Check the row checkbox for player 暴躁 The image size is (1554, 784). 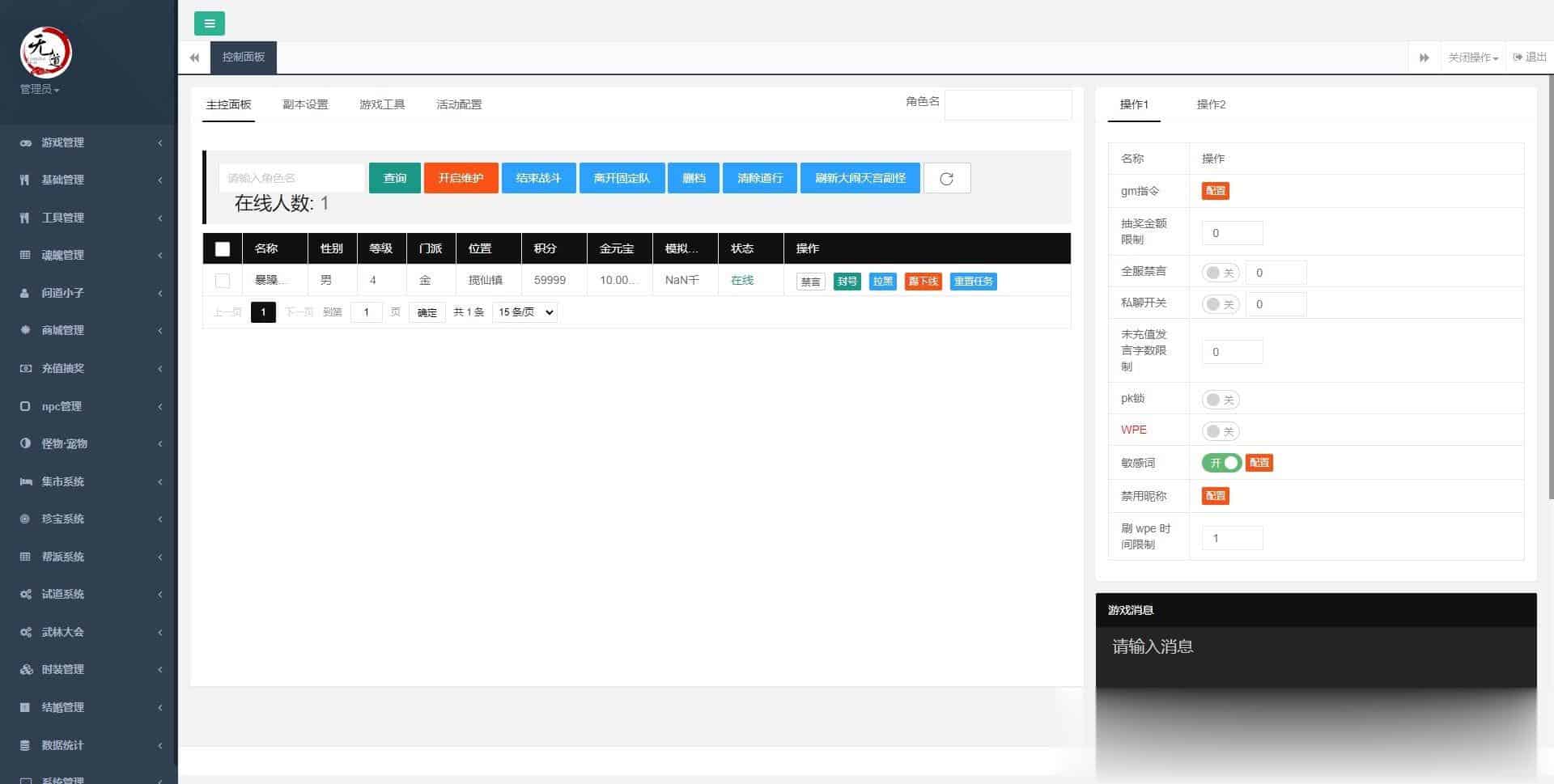223,281
